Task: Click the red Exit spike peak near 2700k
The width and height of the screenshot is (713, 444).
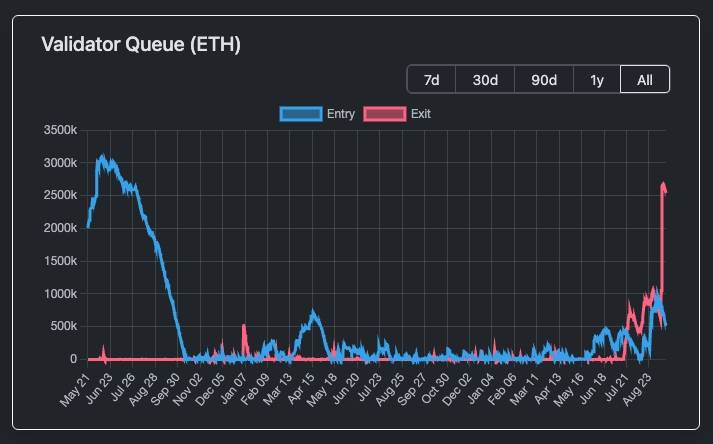Action: (663, 185)
